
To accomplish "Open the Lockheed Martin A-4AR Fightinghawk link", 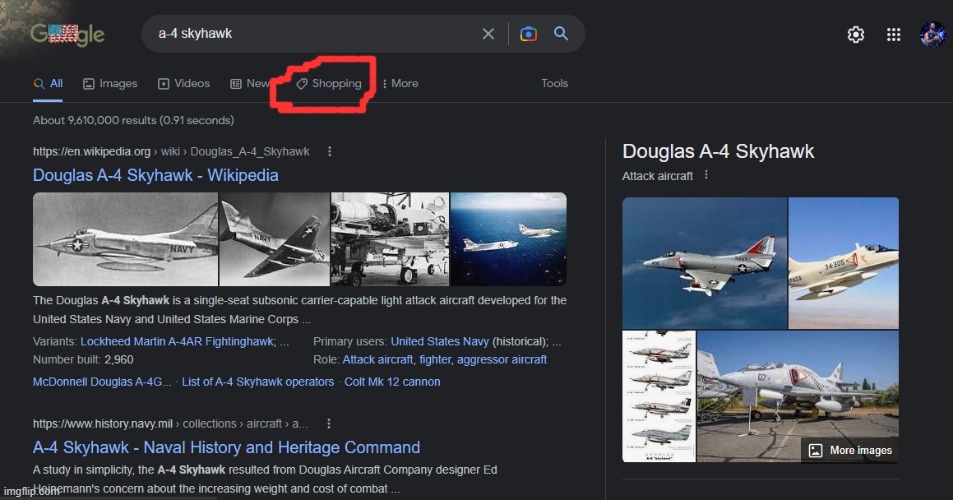I will point(177,341).
